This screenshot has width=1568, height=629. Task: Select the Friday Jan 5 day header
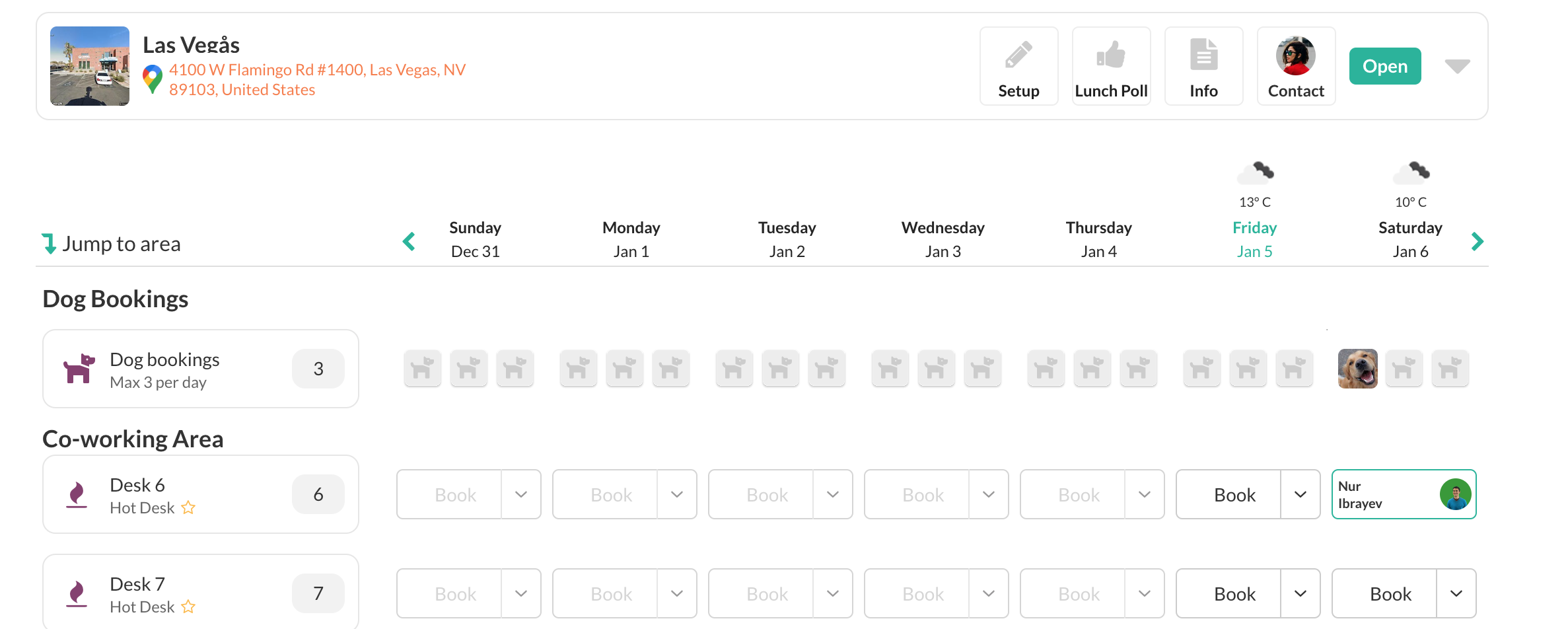click(1254, 239)
